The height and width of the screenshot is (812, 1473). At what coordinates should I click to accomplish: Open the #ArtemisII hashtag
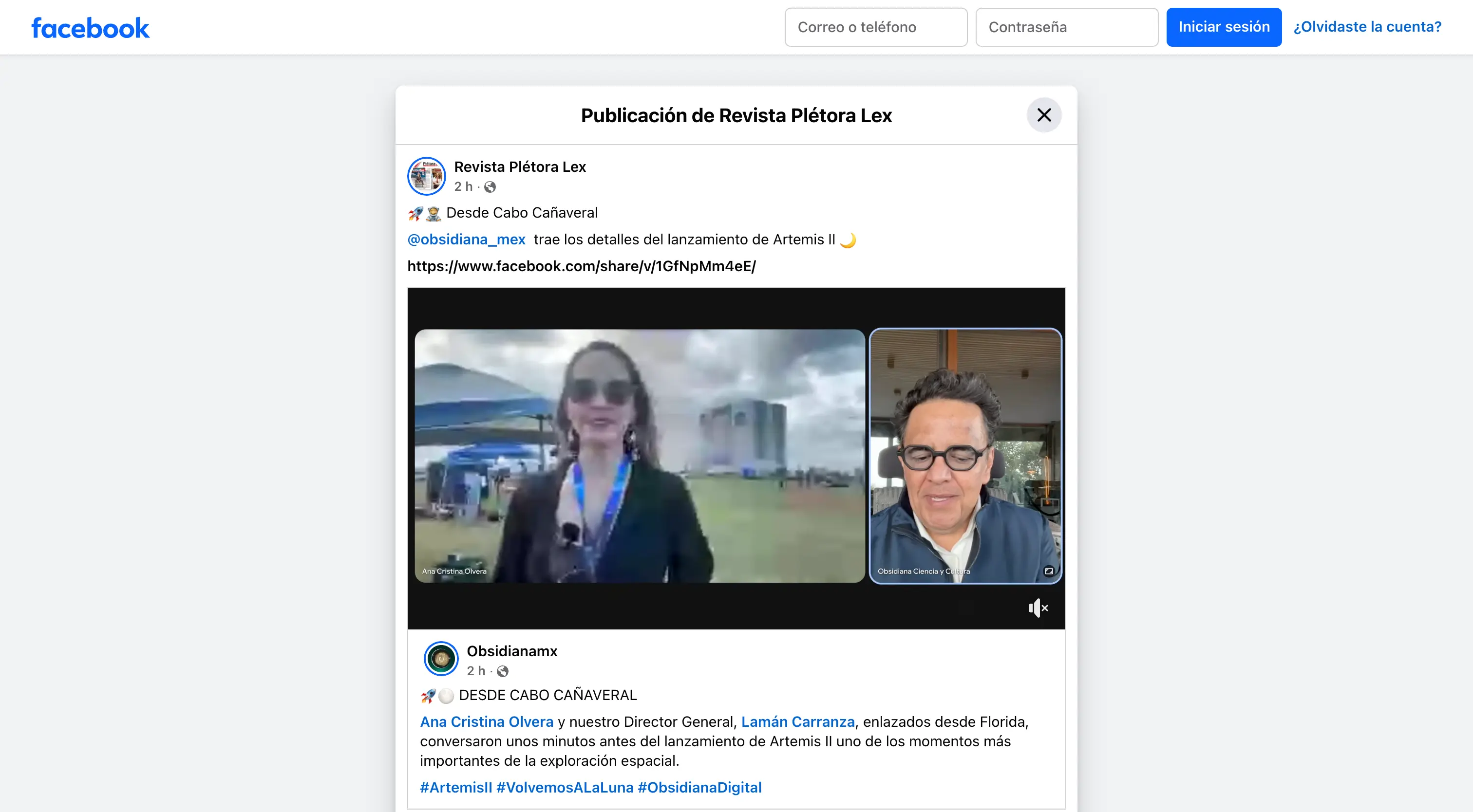(456, 788)
